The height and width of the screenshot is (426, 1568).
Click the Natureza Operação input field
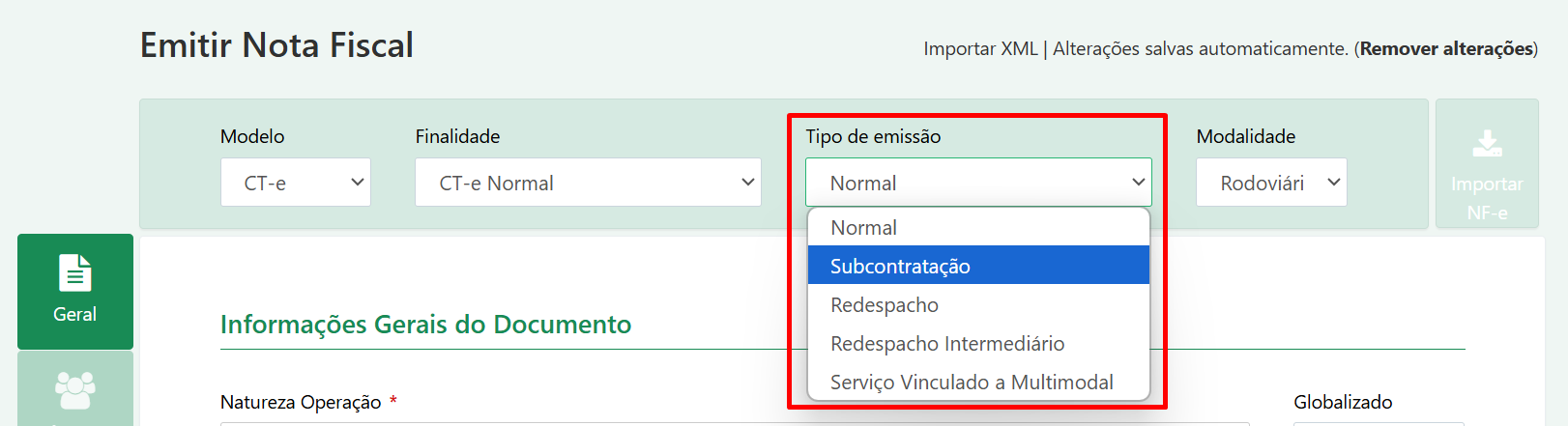735,424
